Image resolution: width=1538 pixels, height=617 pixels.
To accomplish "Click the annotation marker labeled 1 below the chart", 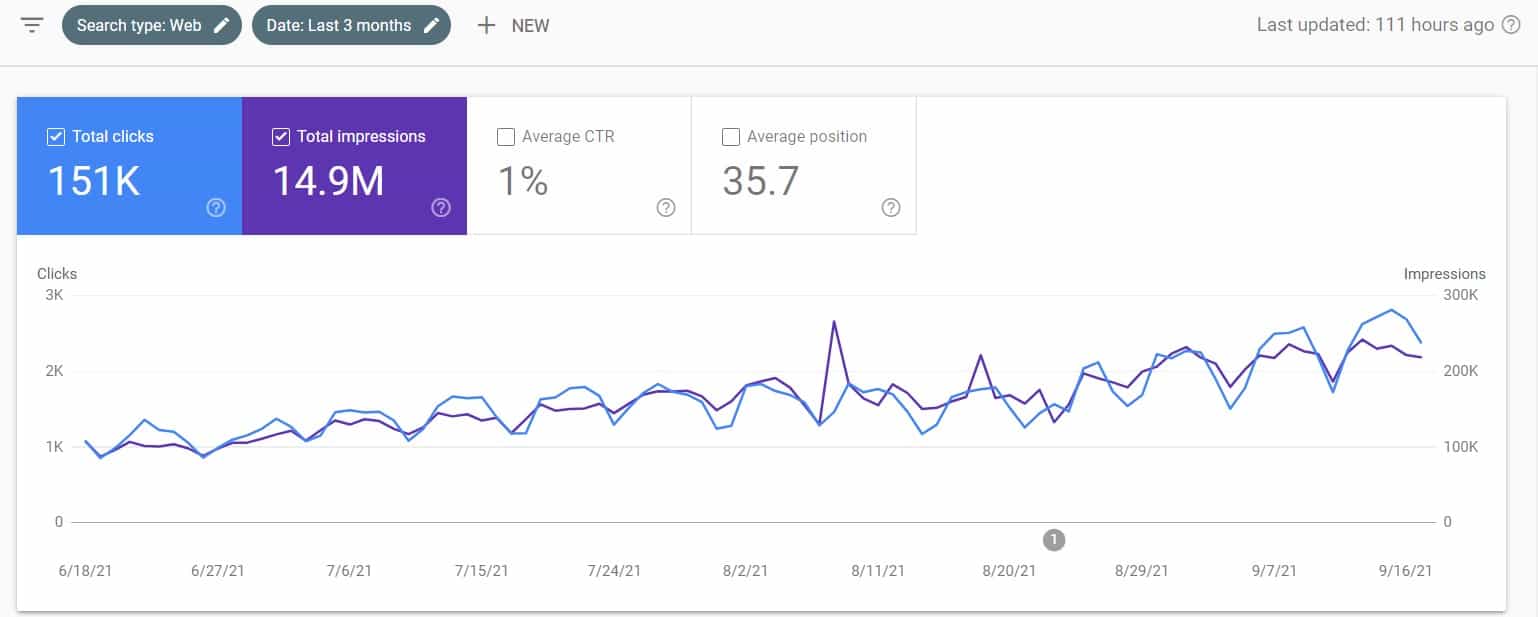I will click(1053, 540).
